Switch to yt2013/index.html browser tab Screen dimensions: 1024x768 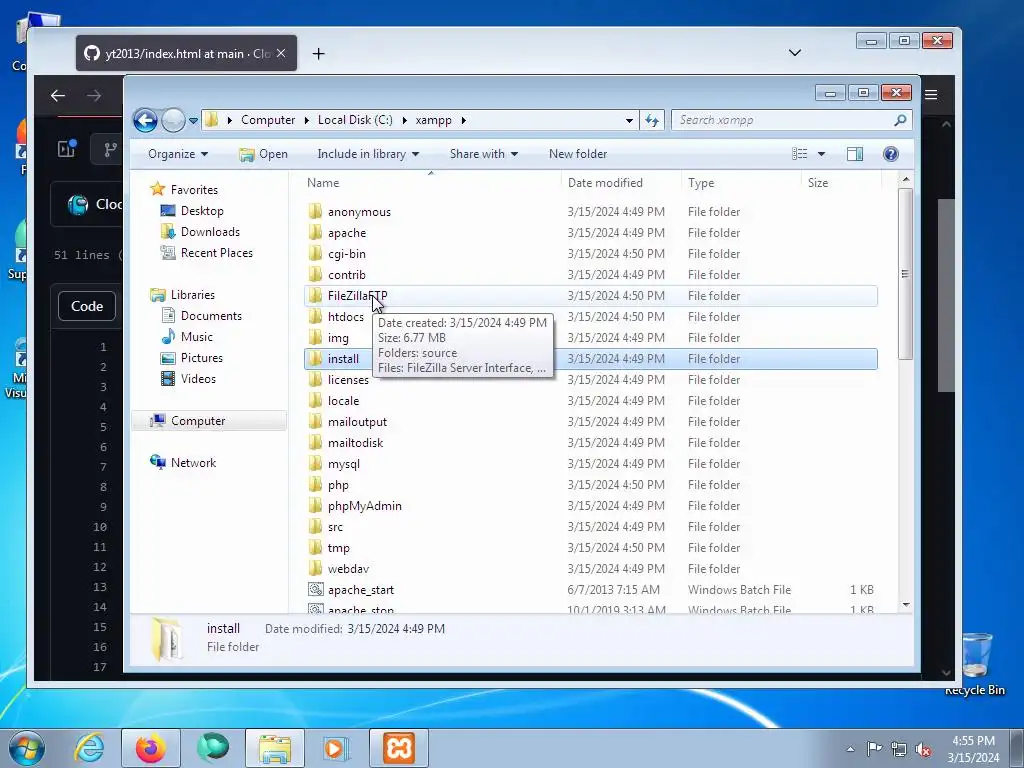pyautogui.click(x=186, y=54)
